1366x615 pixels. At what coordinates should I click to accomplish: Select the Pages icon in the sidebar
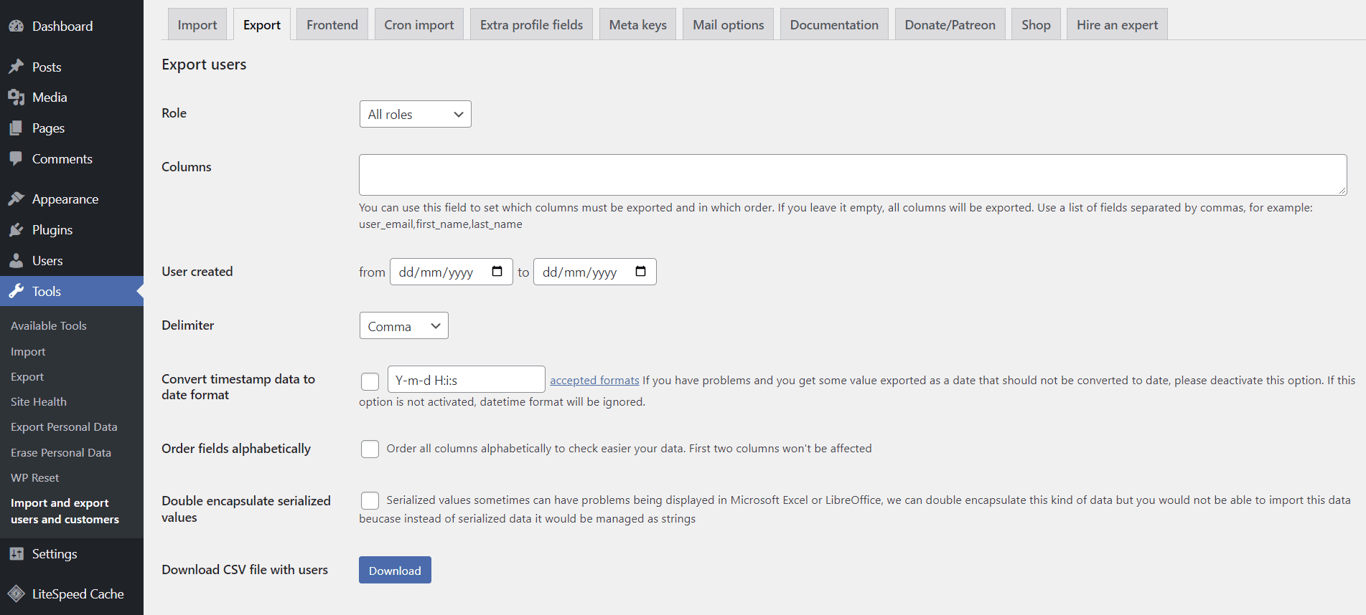click(17, 127)
